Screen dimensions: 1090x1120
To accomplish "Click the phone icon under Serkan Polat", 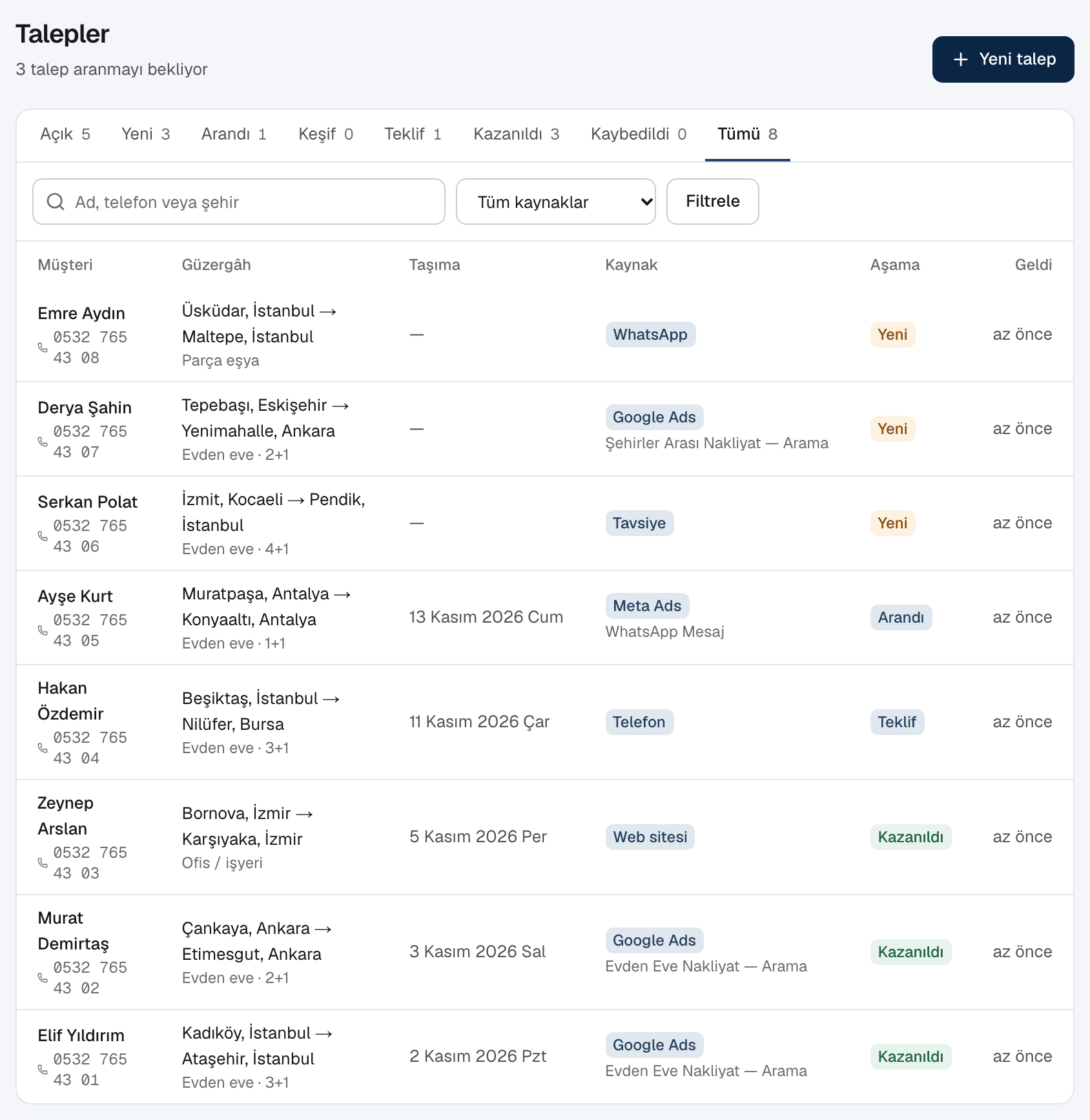I will [43, 536].
